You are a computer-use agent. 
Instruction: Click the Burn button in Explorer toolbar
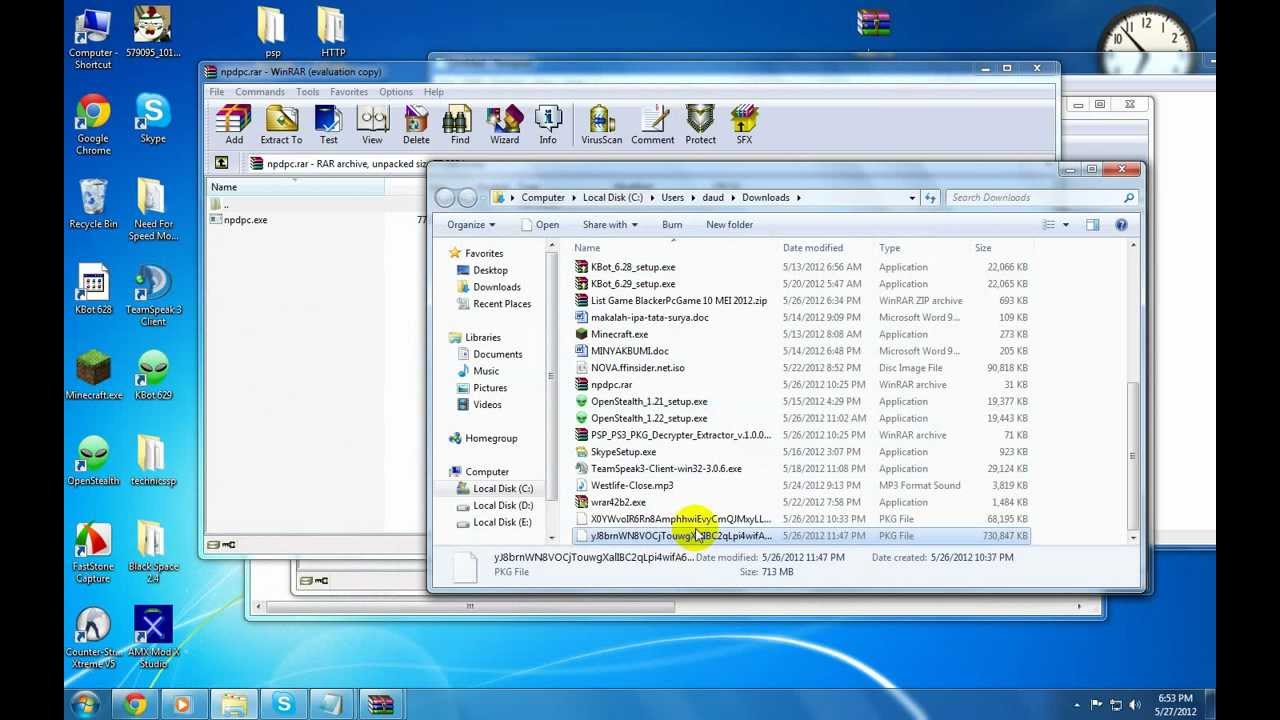point(672,225)
